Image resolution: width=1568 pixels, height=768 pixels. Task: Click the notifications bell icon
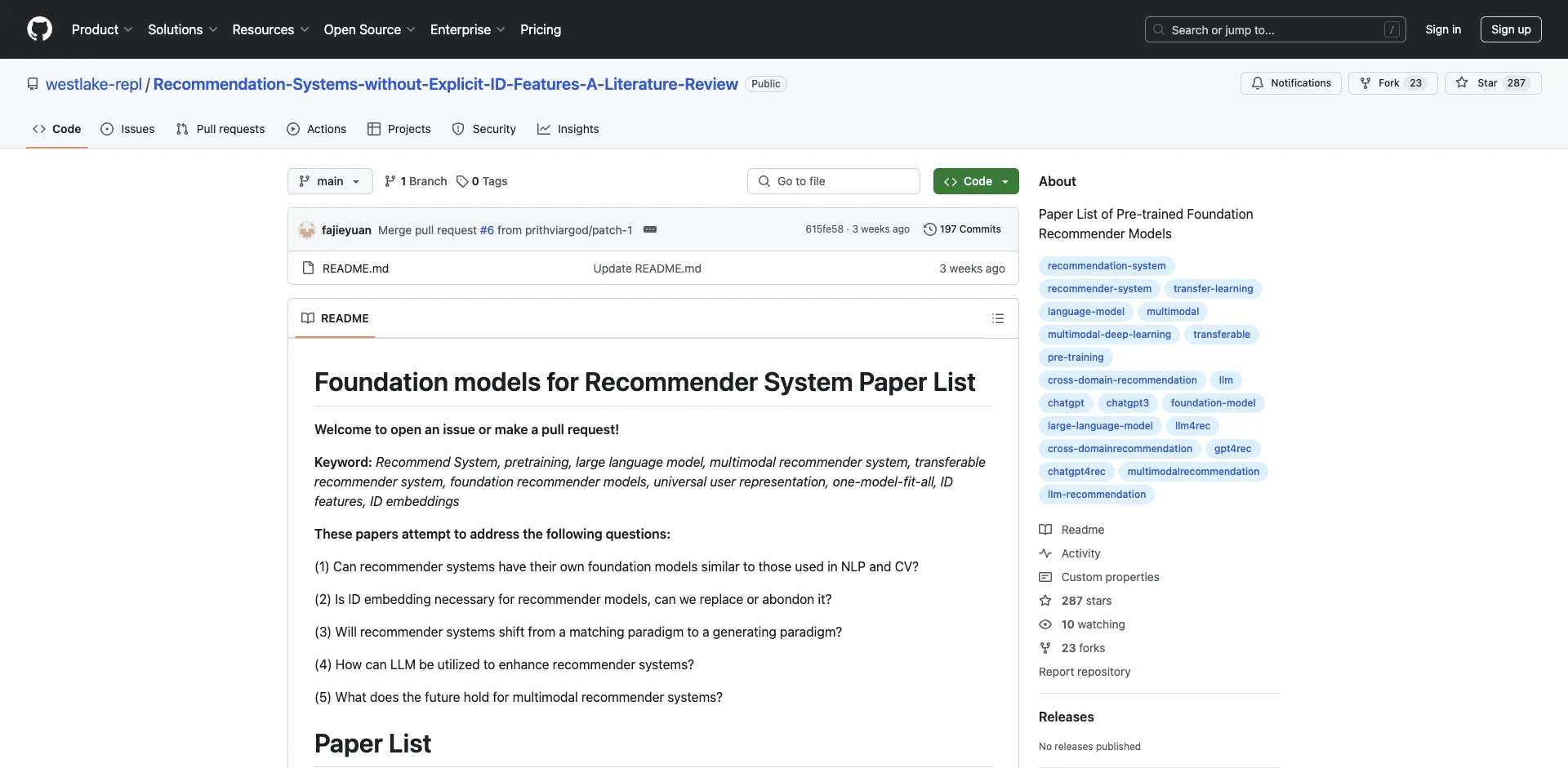1258,83
